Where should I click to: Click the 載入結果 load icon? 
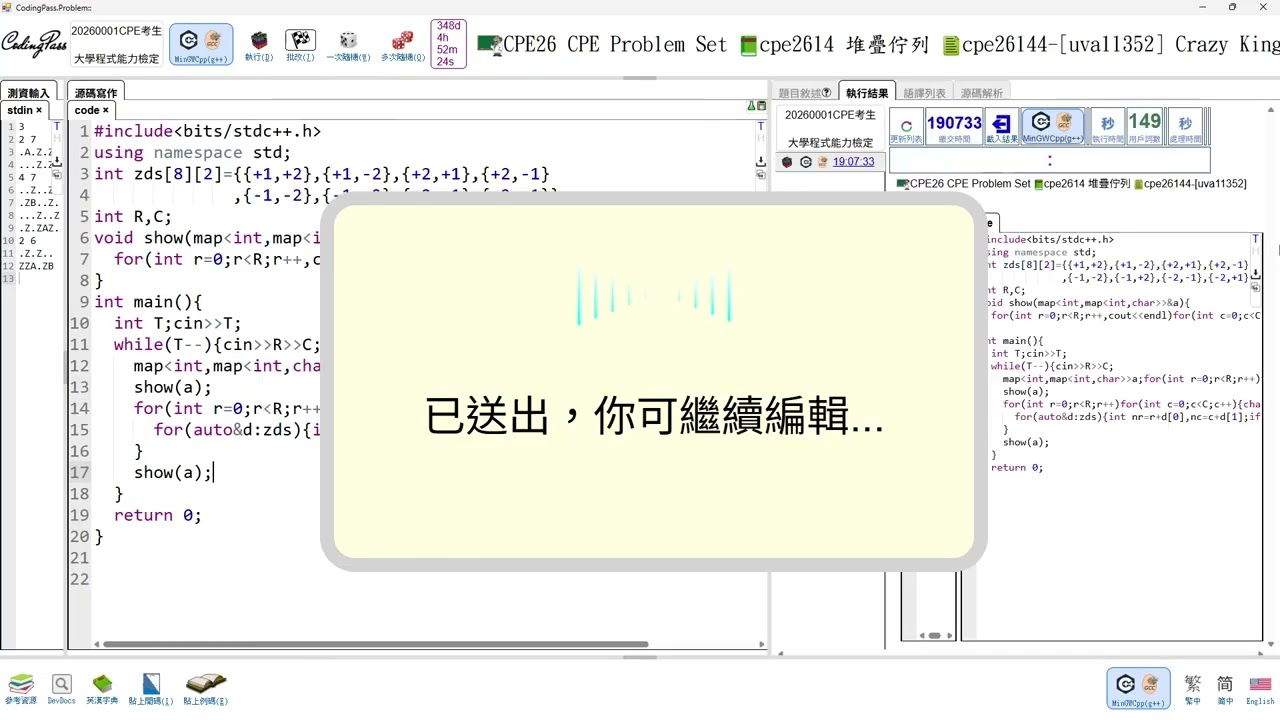tap(1001, 128)
